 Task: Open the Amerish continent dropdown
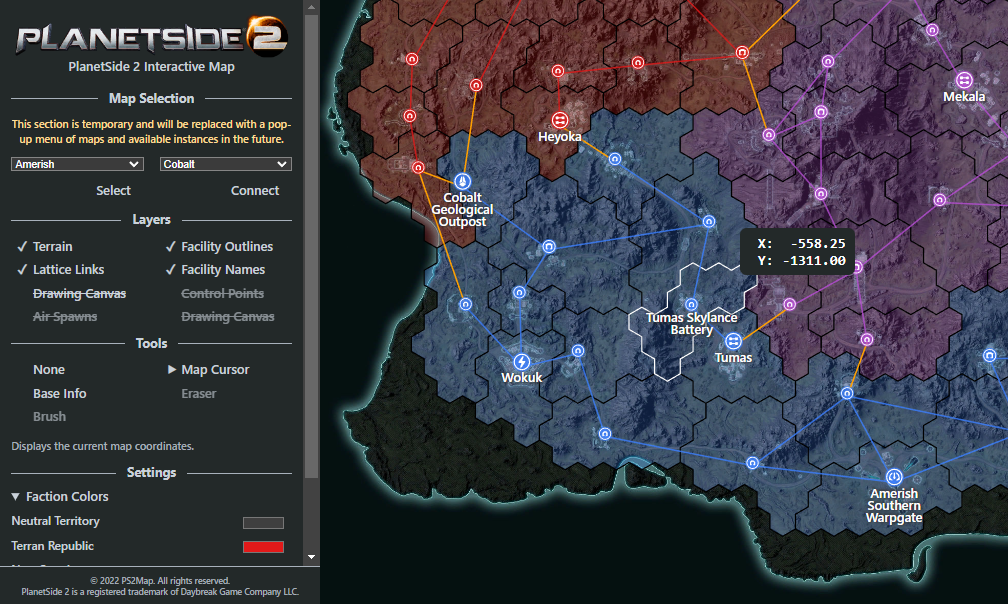(77, 164)
